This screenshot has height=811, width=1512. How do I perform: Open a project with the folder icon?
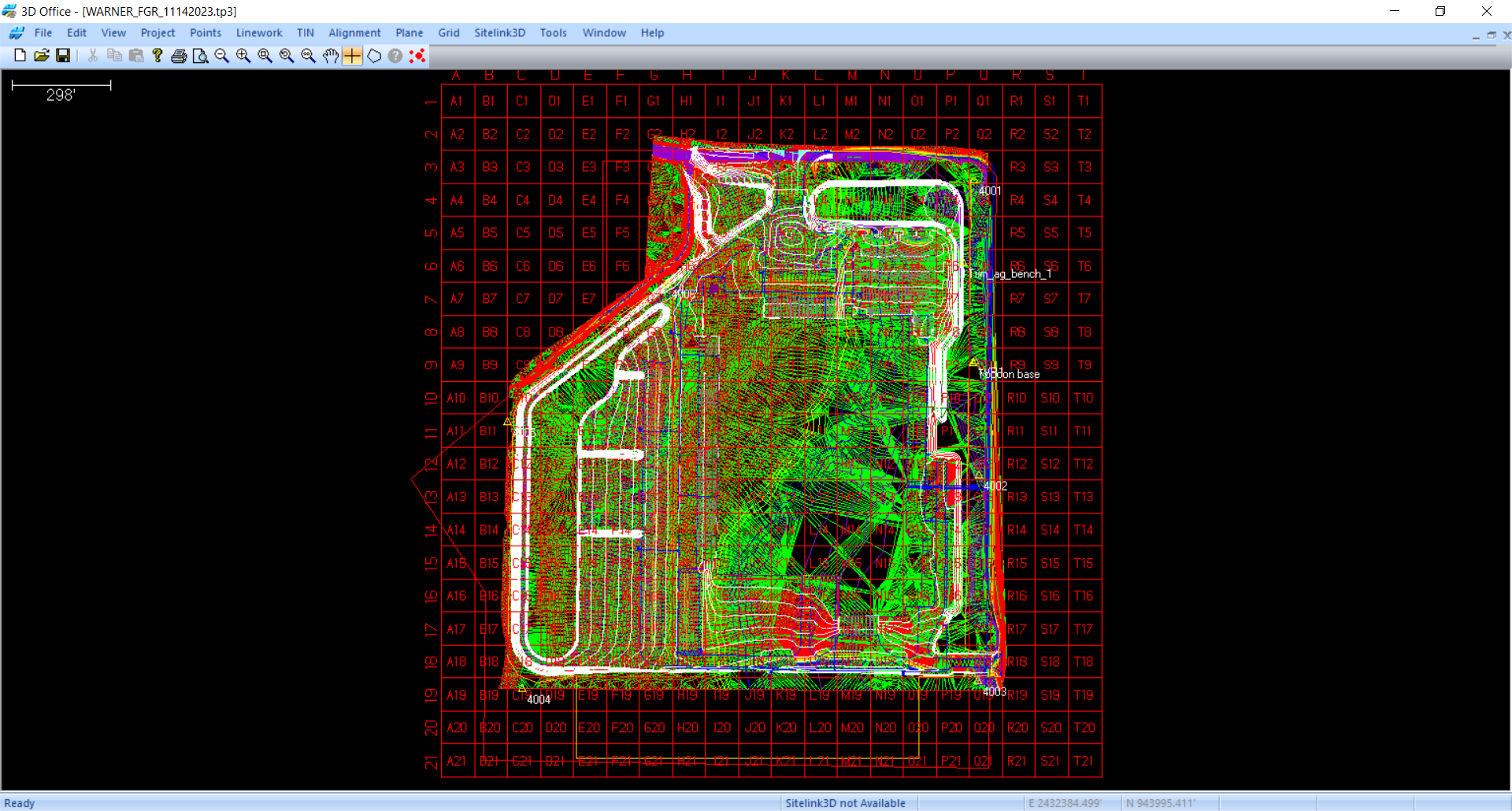click(x=42, y=55)
